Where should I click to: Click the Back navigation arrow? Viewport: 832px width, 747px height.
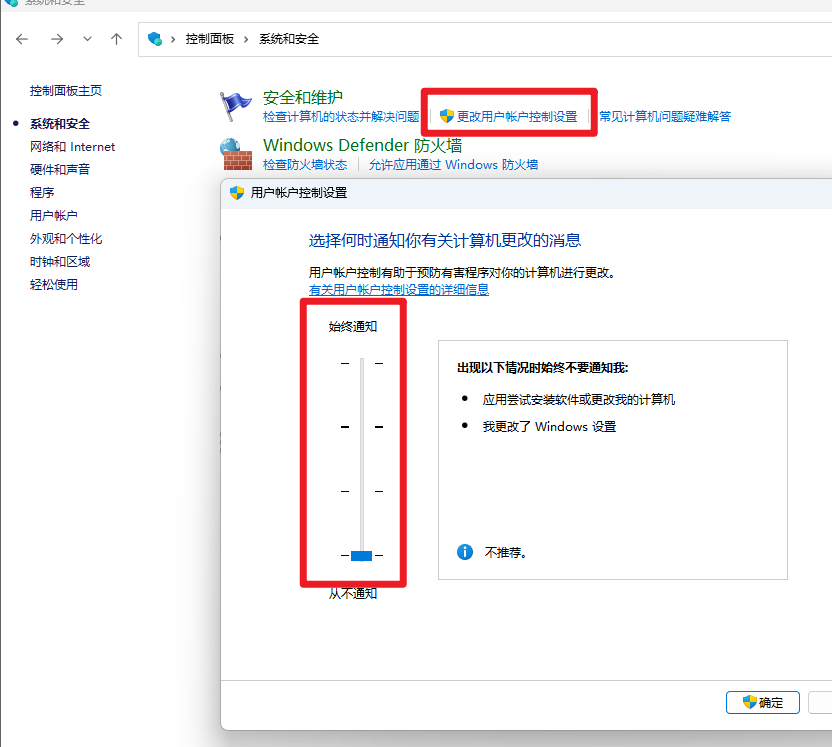[23, 39]
